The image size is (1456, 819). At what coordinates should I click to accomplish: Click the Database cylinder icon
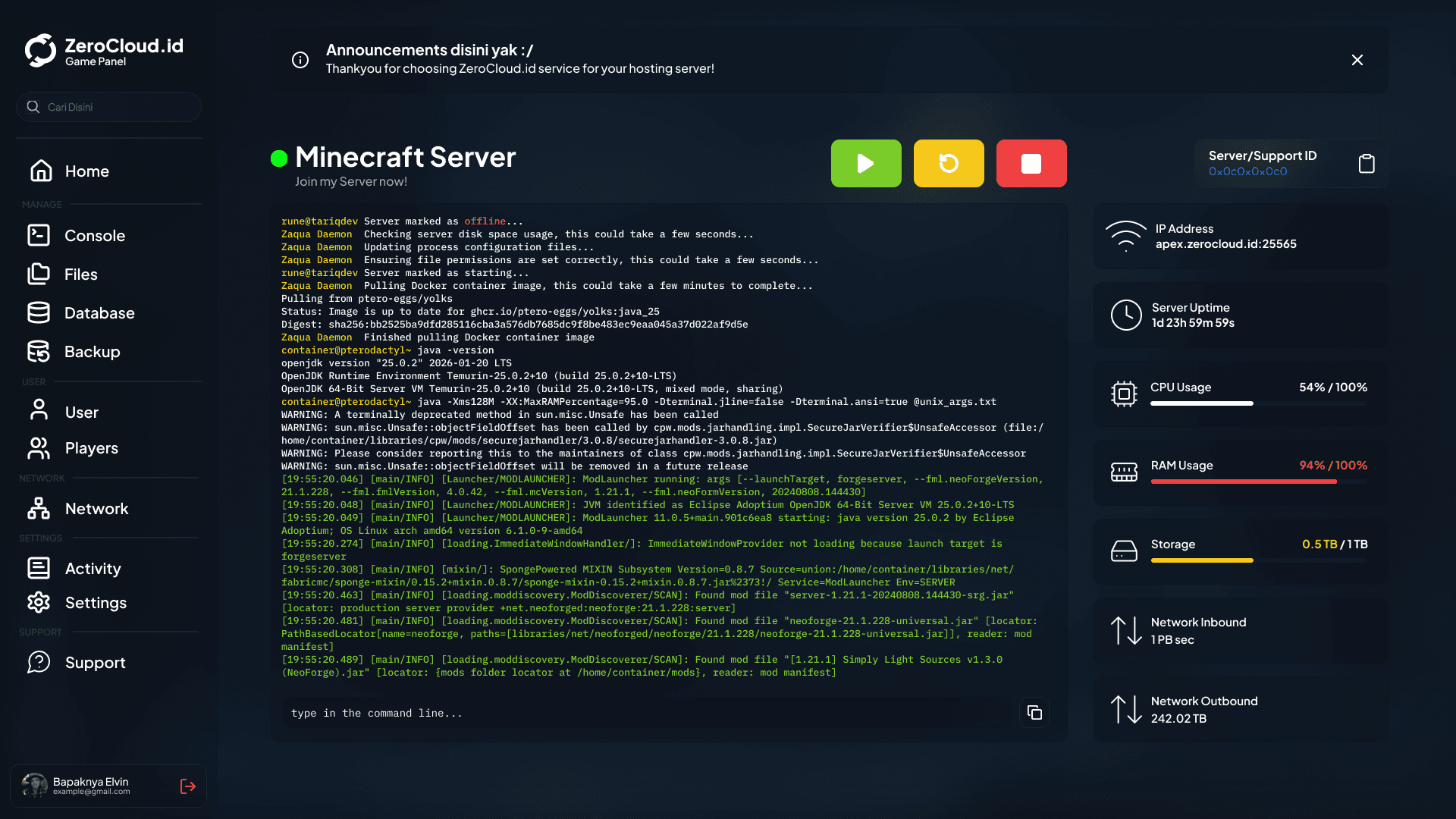point(39,312)
